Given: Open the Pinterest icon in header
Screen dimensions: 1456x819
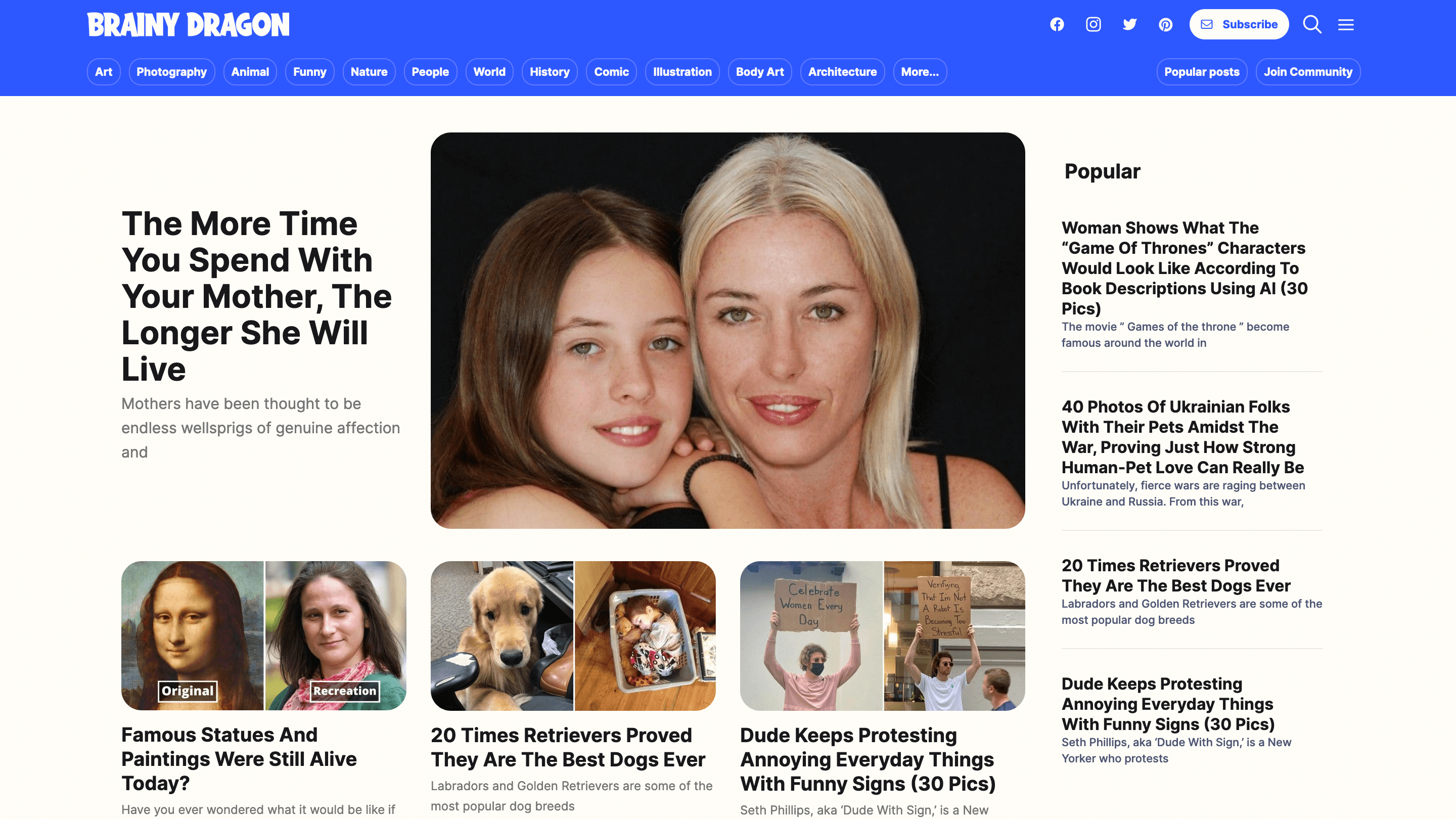Looking at the screenshot, I should pos(1165,24).
